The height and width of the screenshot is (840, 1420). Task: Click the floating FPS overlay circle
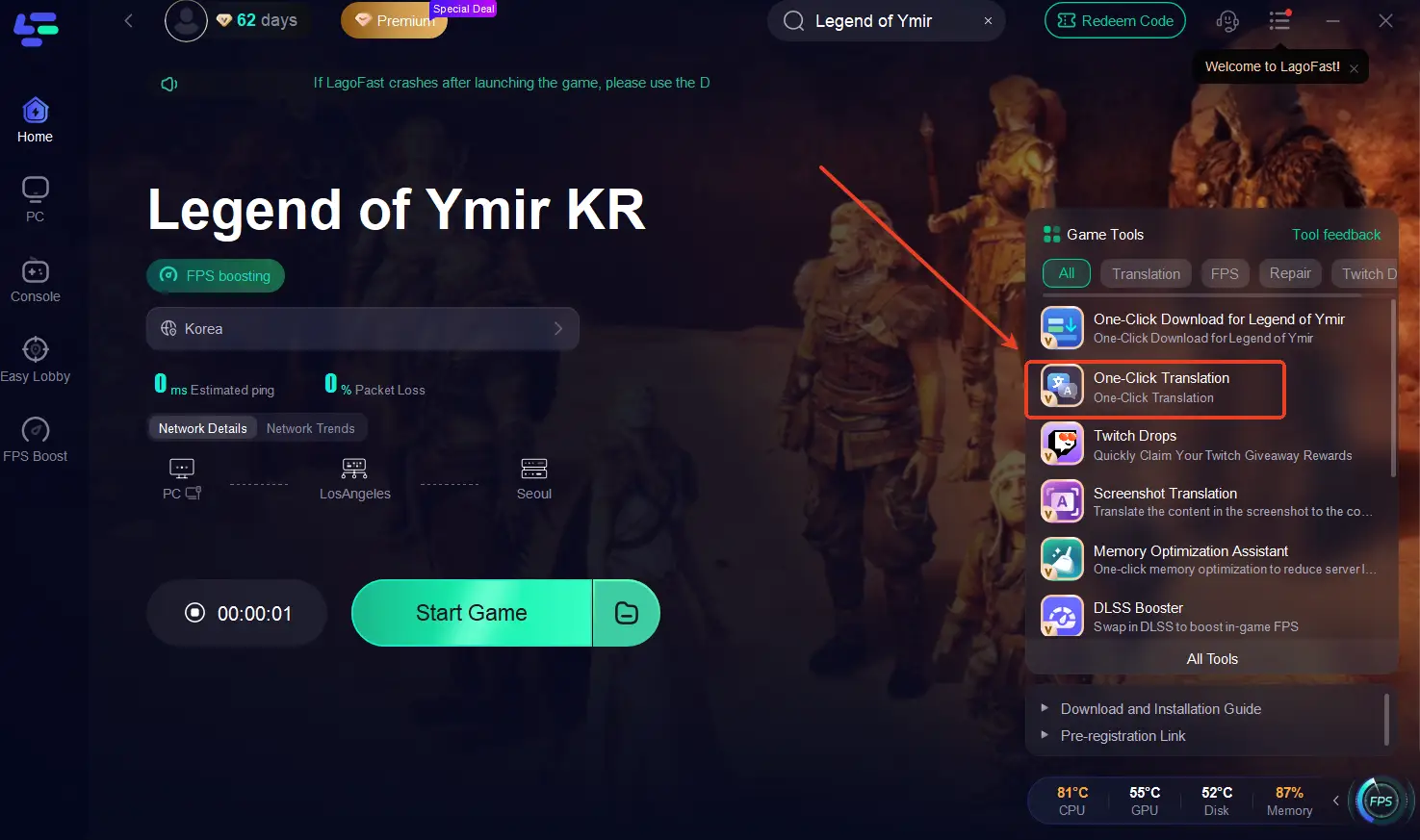[1381, 801]
